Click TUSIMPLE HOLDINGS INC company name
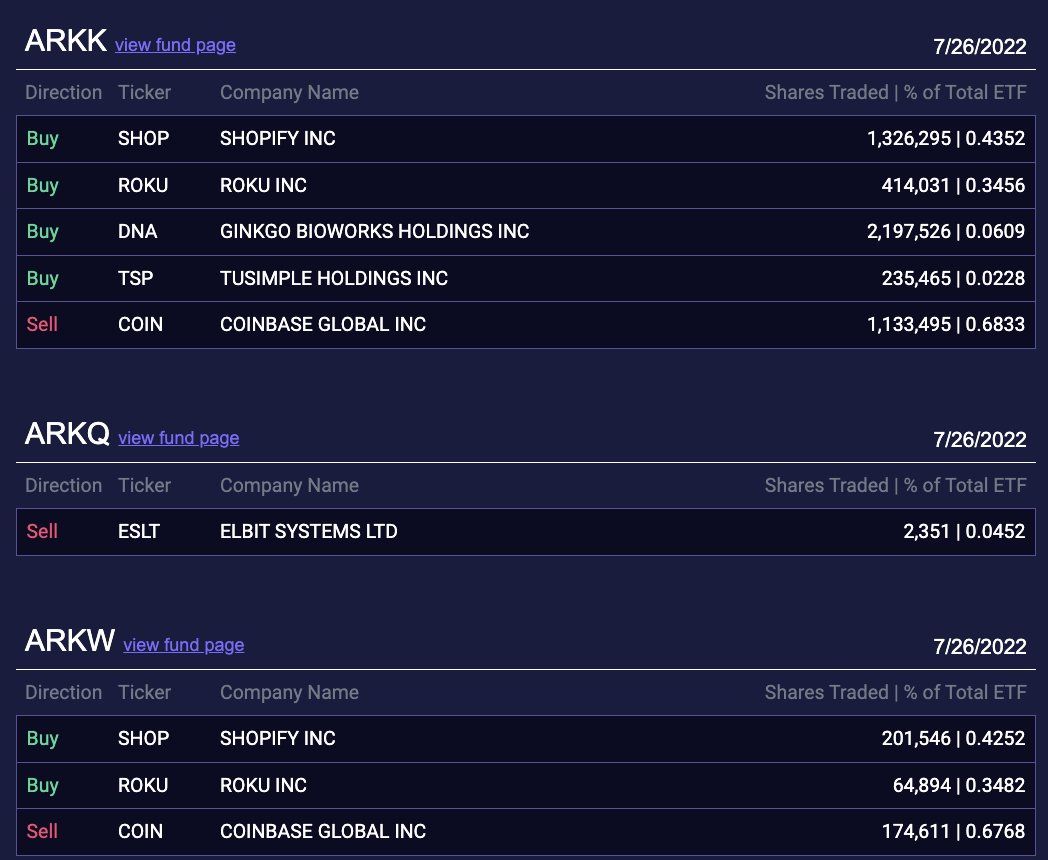1048x860 pixels. point(333,278)
